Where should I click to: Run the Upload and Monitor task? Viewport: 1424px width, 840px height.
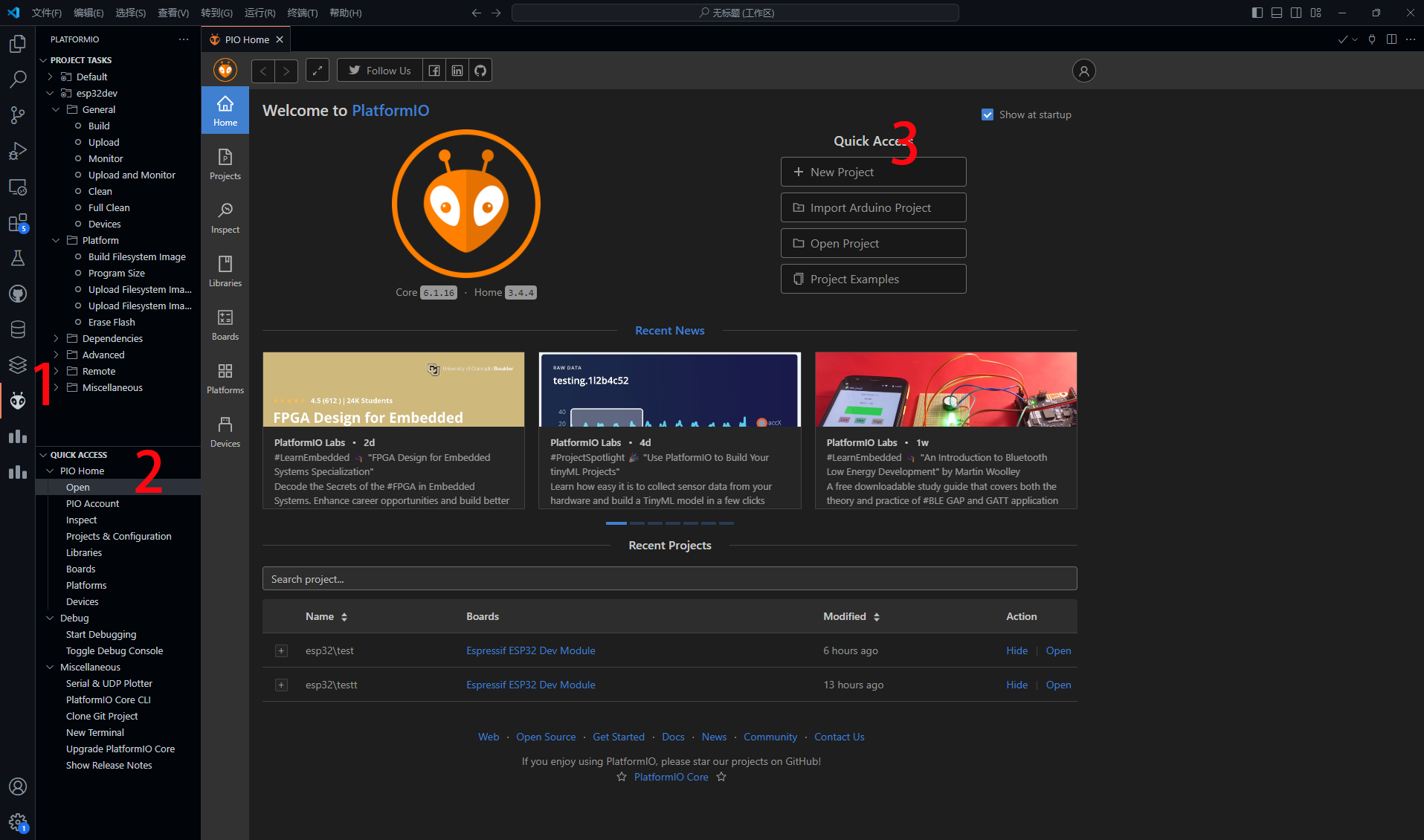pos(132,175)
